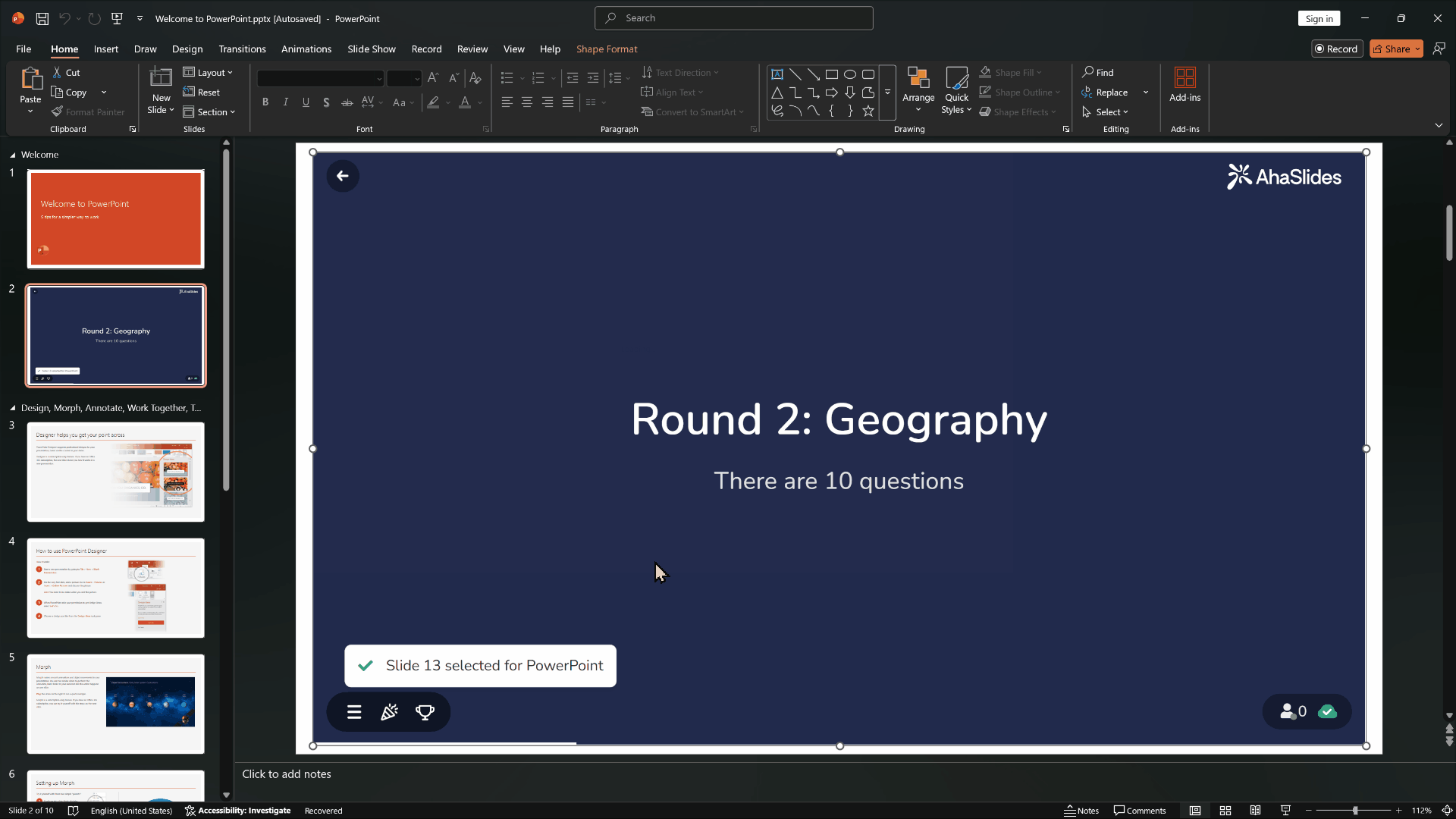Click the Sign in button
This screenshot has width=1456, height=819.
pyautogui.click(x=1319, y=19)
